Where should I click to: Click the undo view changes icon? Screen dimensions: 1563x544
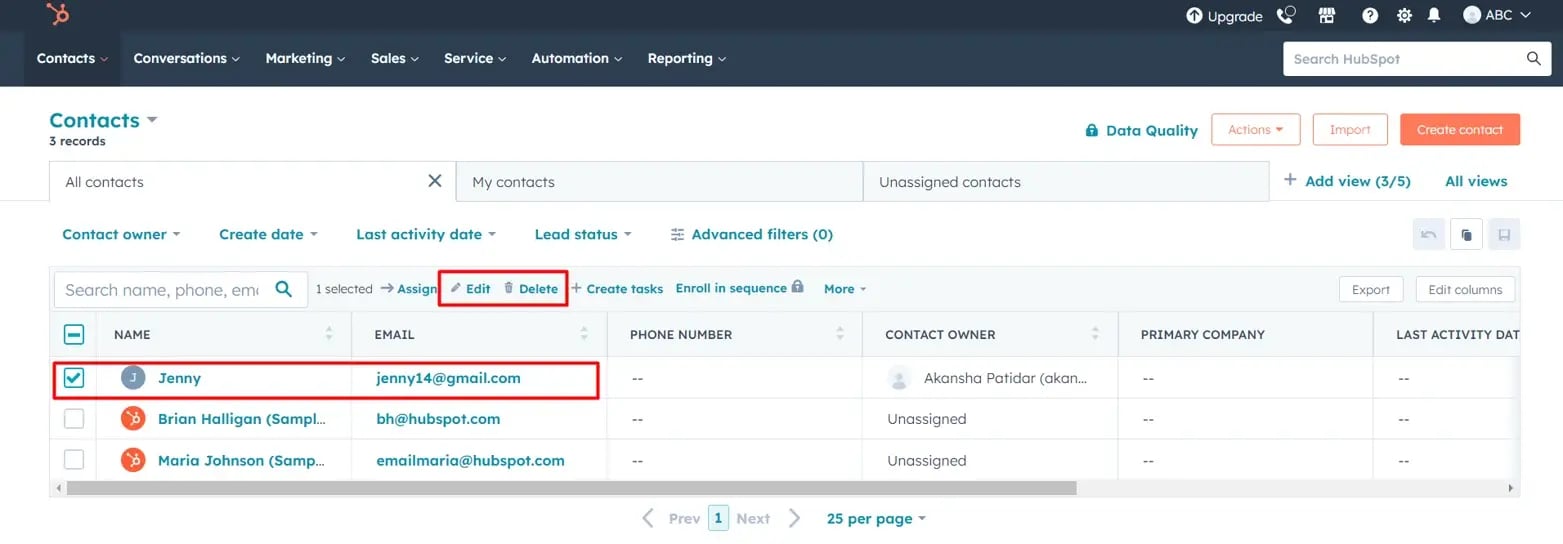tap(1428, 235)
